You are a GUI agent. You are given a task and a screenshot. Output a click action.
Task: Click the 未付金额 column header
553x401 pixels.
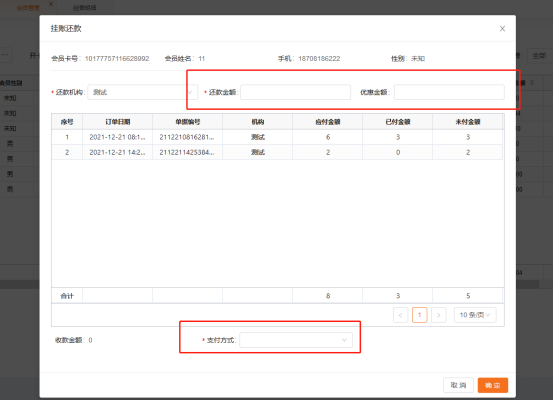coord(468,122)
